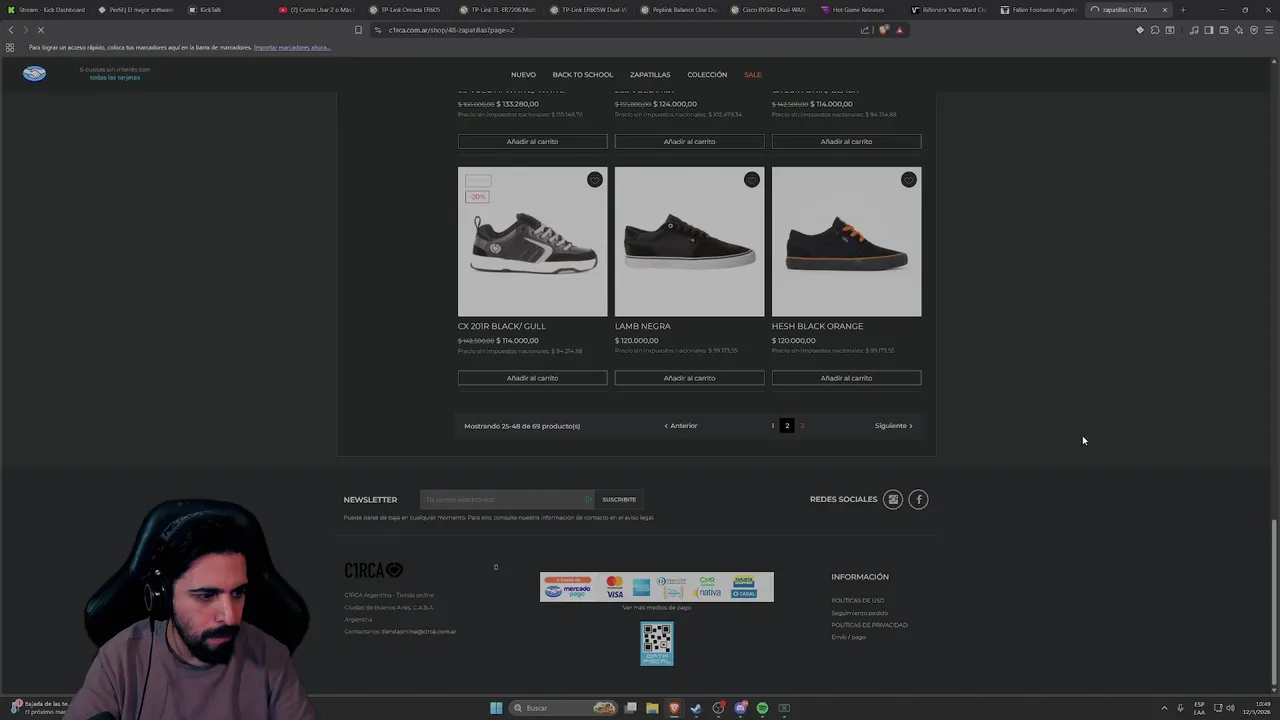Image resolution: width=1280 pixels, height=720 pixels.
Task: Go to pagination page 1
Action: pyautogui.click(x=772, y=426)
